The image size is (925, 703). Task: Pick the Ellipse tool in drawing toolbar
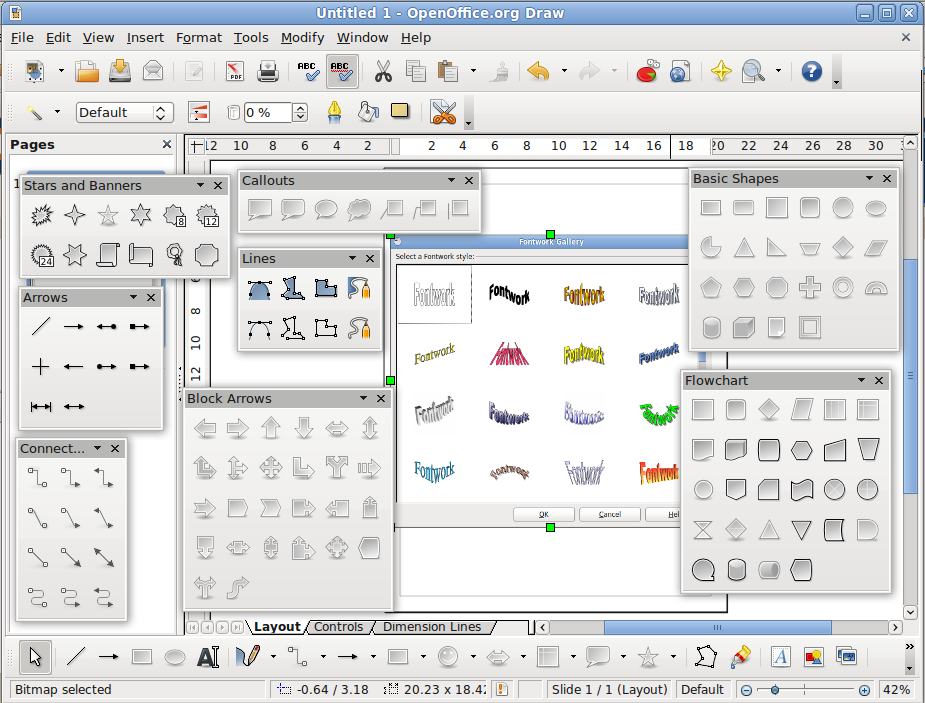[174, 657]
